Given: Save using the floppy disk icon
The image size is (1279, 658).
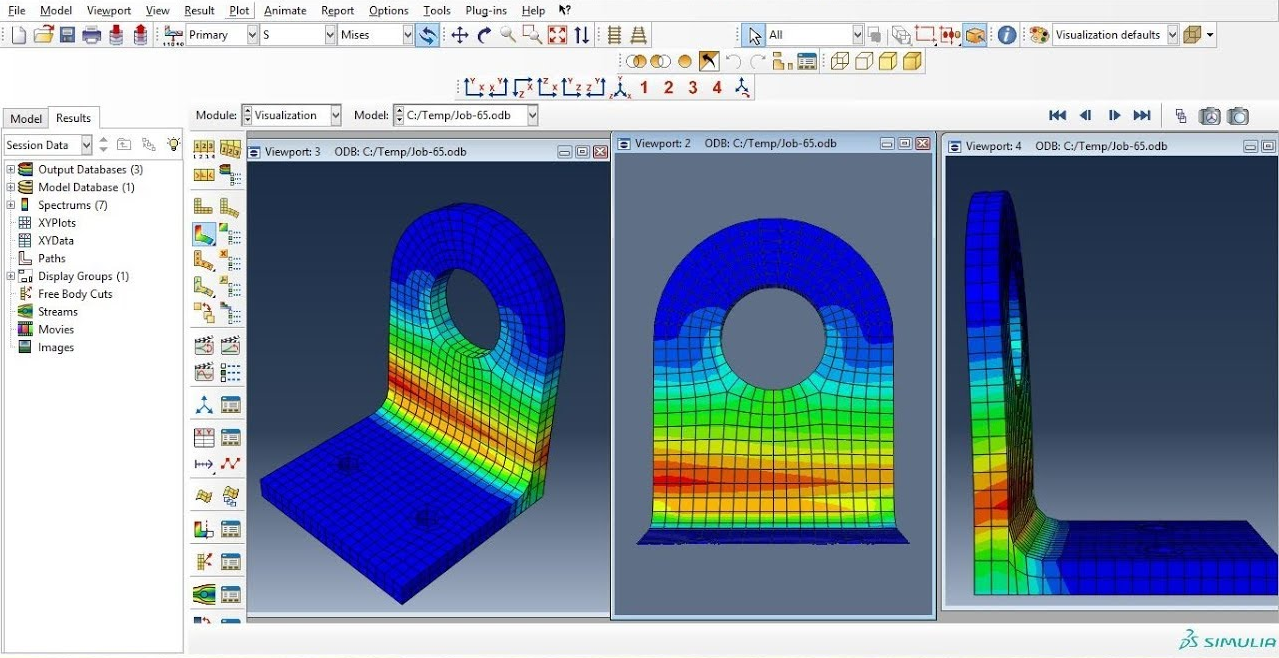Looking at the screenshot, I should coord(67,35).
